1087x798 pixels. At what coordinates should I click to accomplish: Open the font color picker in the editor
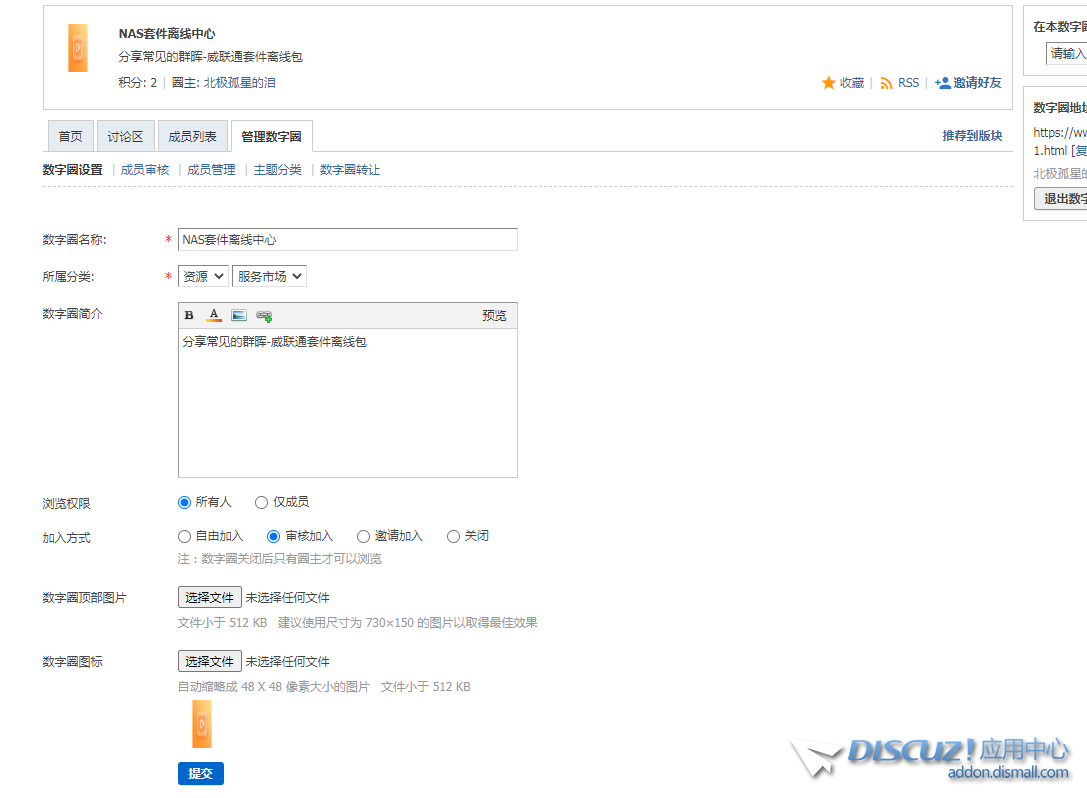pyautogui.click(x=214, y=315)
